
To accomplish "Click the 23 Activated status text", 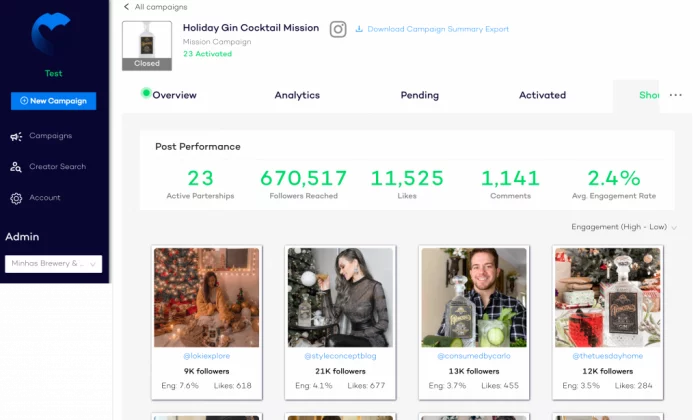I will tap(208, 54).
